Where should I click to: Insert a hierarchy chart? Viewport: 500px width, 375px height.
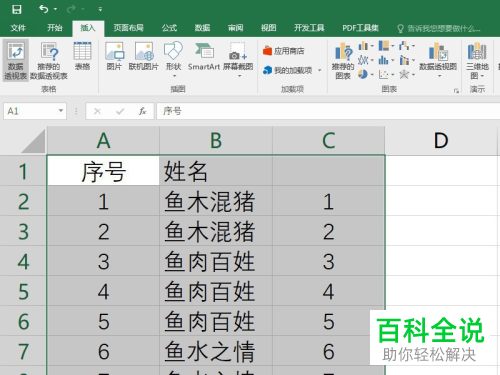coord(386,46)
